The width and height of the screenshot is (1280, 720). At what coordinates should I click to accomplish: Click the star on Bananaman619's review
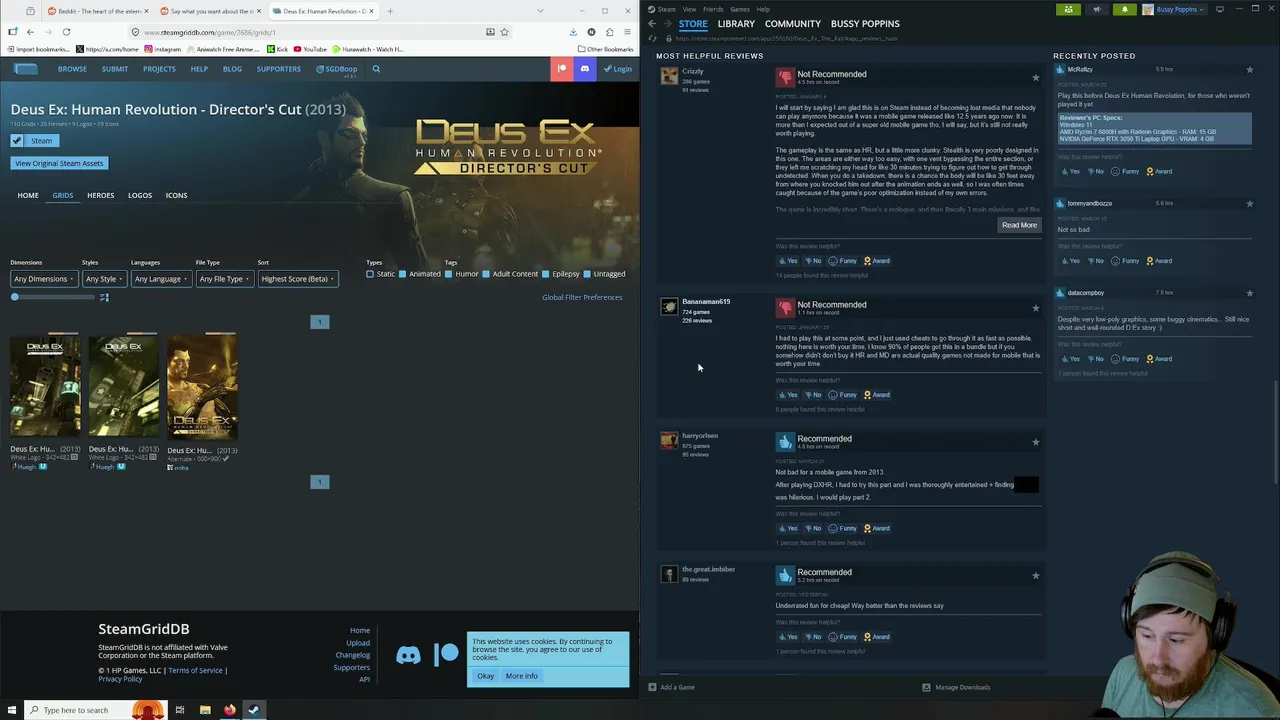[x=1035, y=307]
